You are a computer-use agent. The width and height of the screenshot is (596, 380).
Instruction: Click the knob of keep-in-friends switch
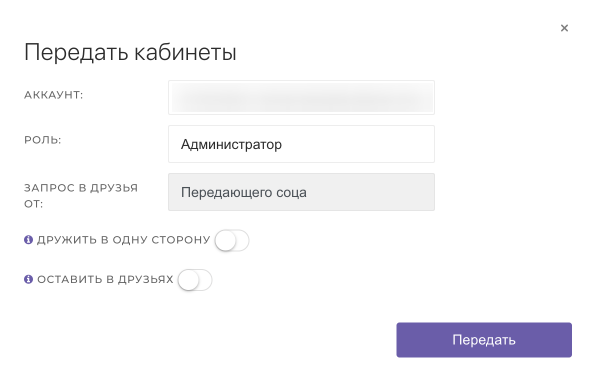click(189, 280)
